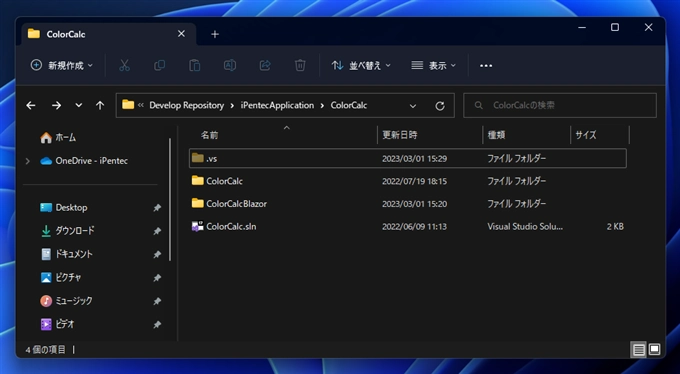This screenshot has height=374, width=680.
Task: Select the .vs folder icon
Action: pos(198,158)
